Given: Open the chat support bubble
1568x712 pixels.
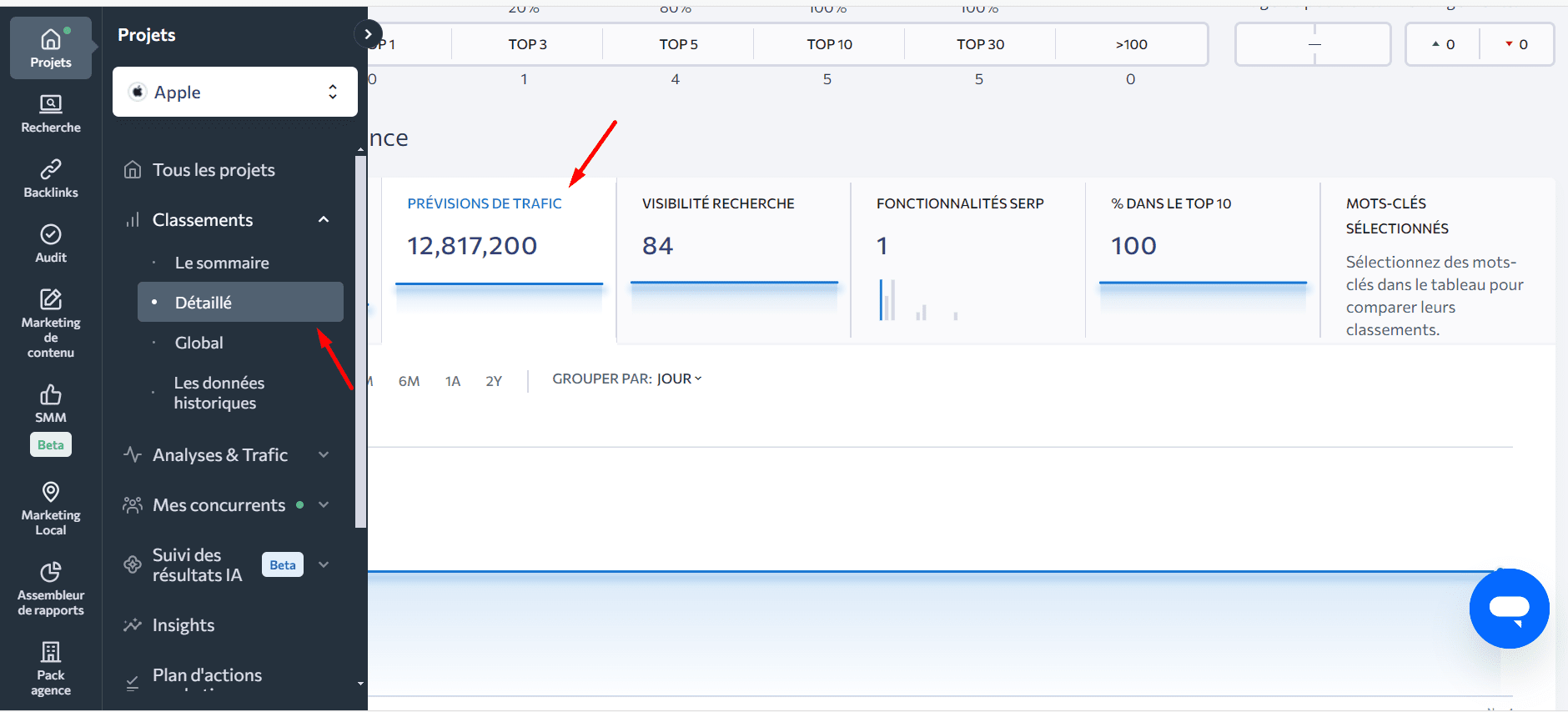Looking at the screenshot, I should click(x=1509, y=609).
